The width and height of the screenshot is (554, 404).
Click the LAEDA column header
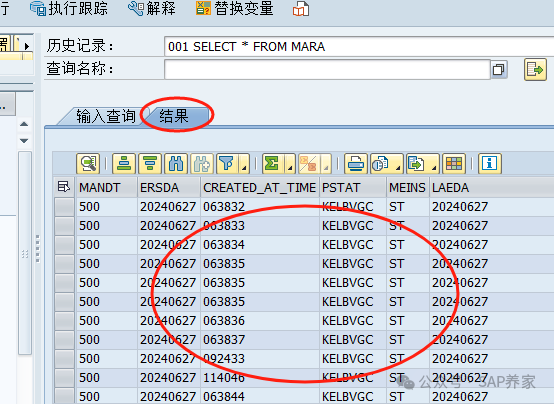click(491, 187)
